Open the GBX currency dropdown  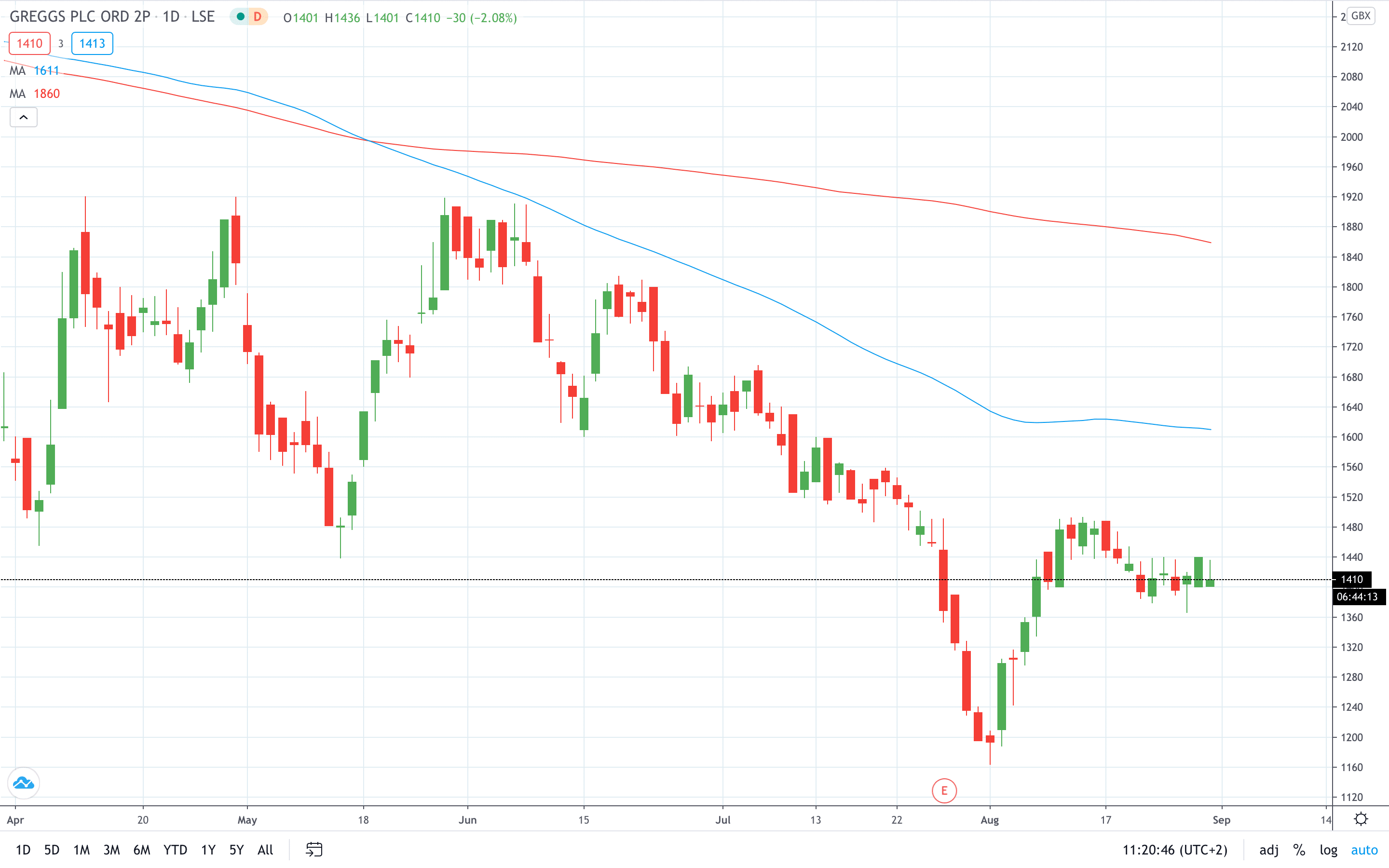coord(1360,15)
